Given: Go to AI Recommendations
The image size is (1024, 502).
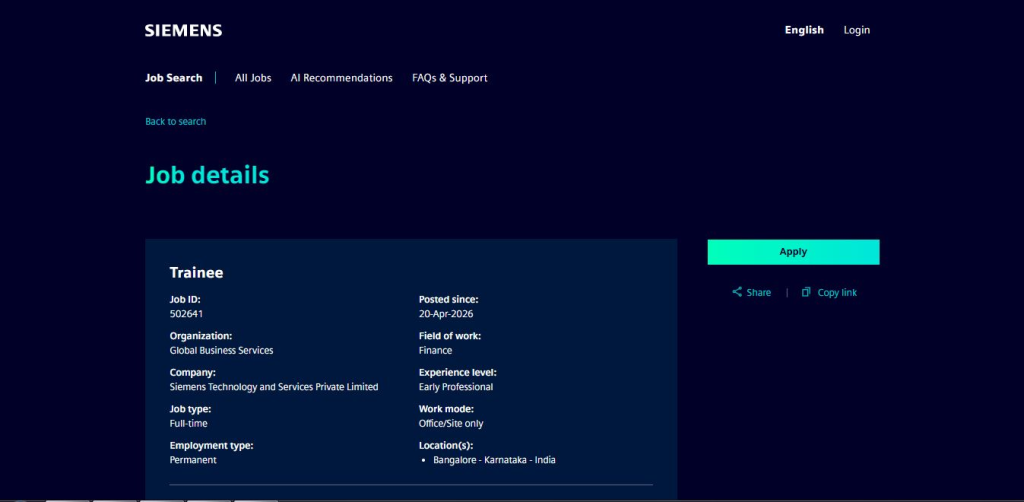Looking at the screenshot, I should (x=342, y=78).
